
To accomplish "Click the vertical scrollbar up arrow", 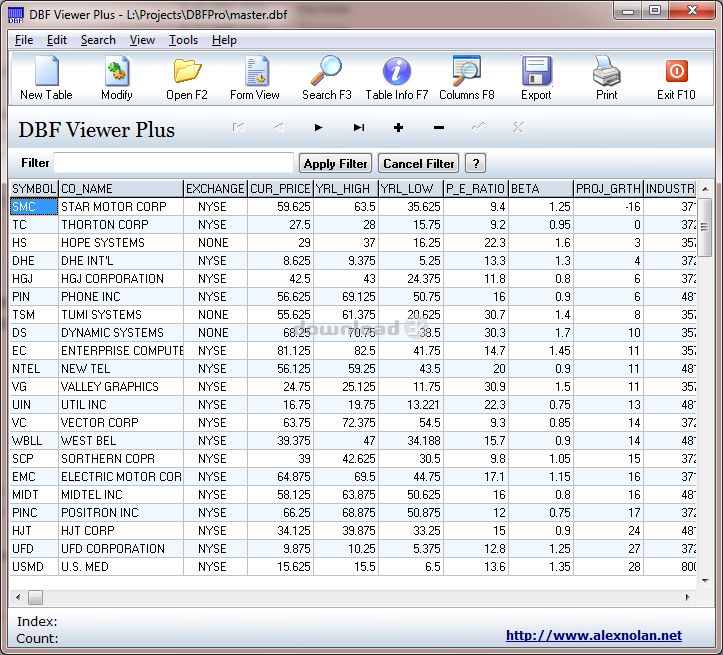I will coord(705,189).
